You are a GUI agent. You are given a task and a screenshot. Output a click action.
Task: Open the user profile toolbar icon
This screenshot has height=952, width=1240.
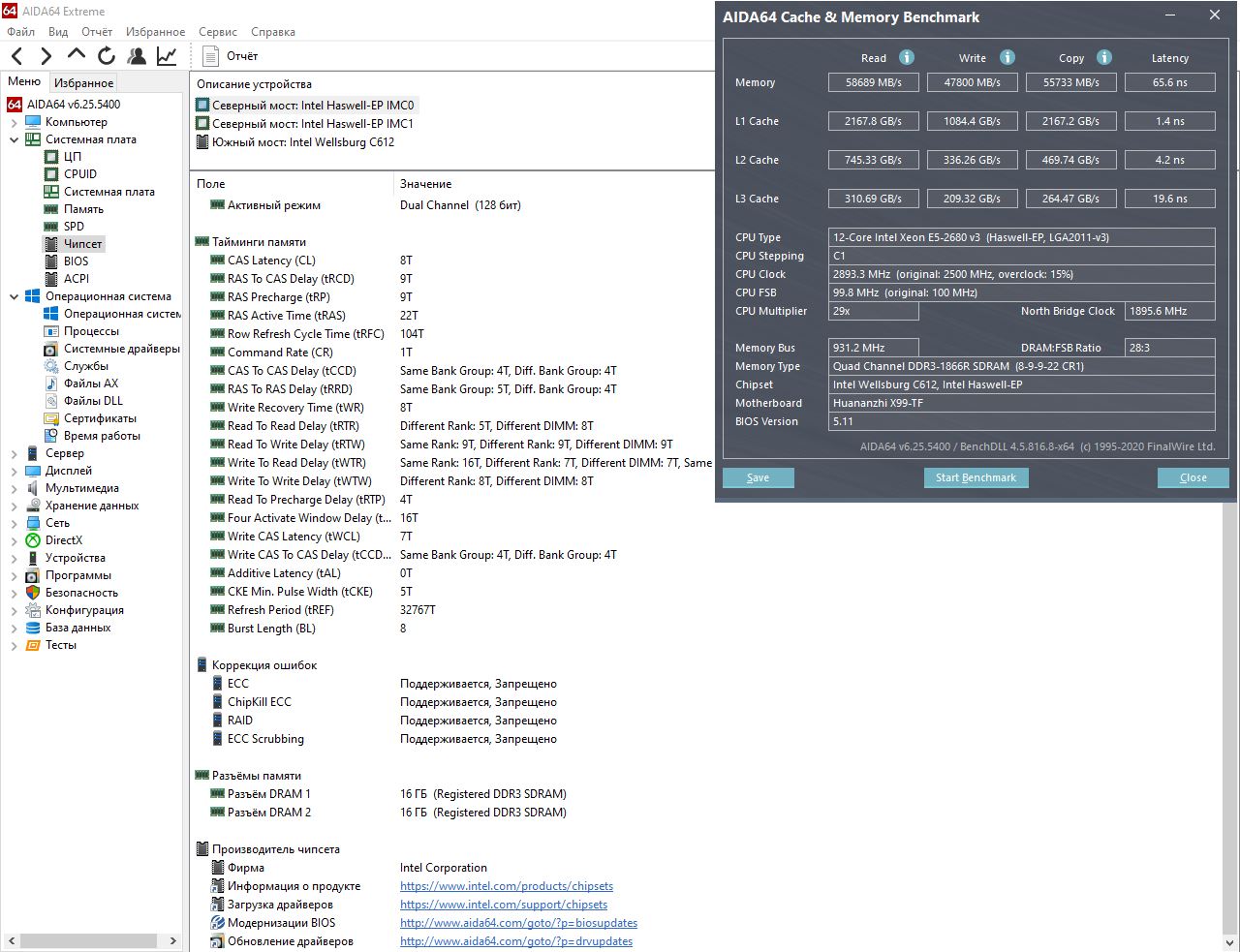[x=137, y=56]
